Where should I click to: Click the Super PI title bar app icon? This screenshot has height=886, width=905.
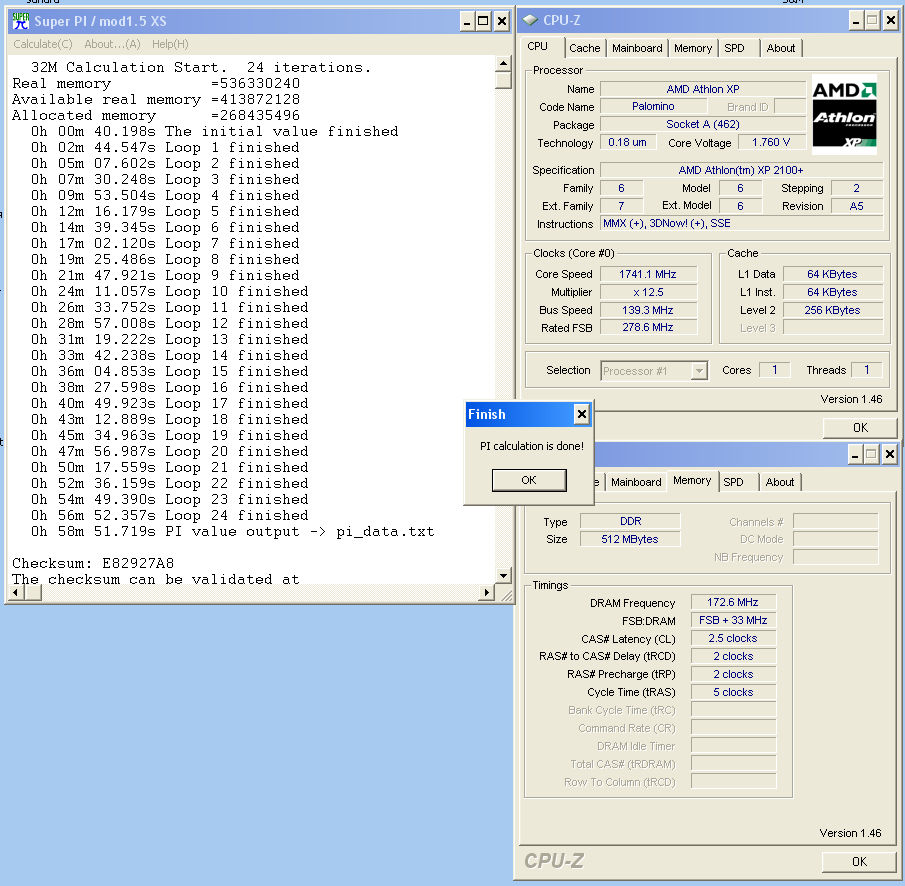(x=21, y=21)
